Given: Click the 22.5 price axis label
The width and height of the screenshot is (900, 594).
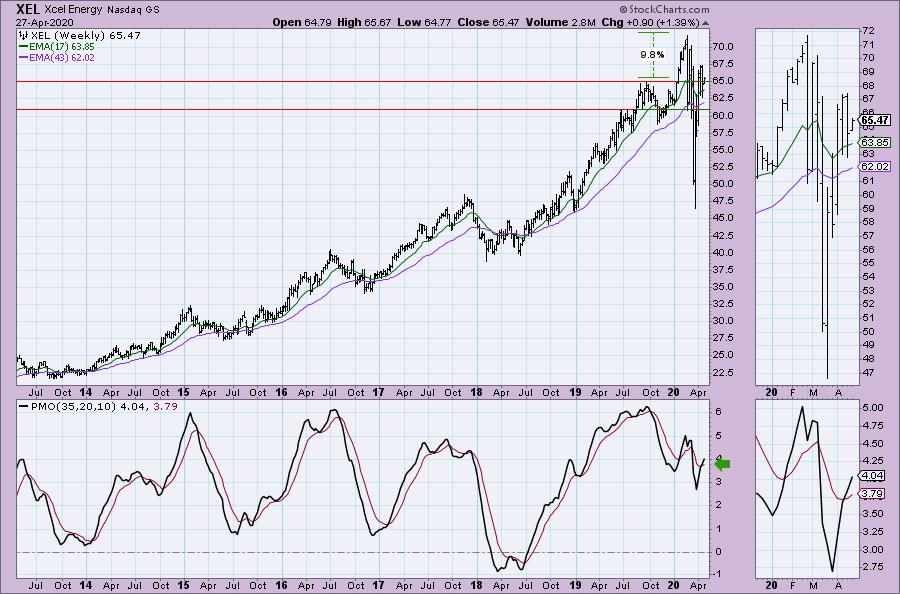Looking at the screenshot, I should click(x=723, y=372).
